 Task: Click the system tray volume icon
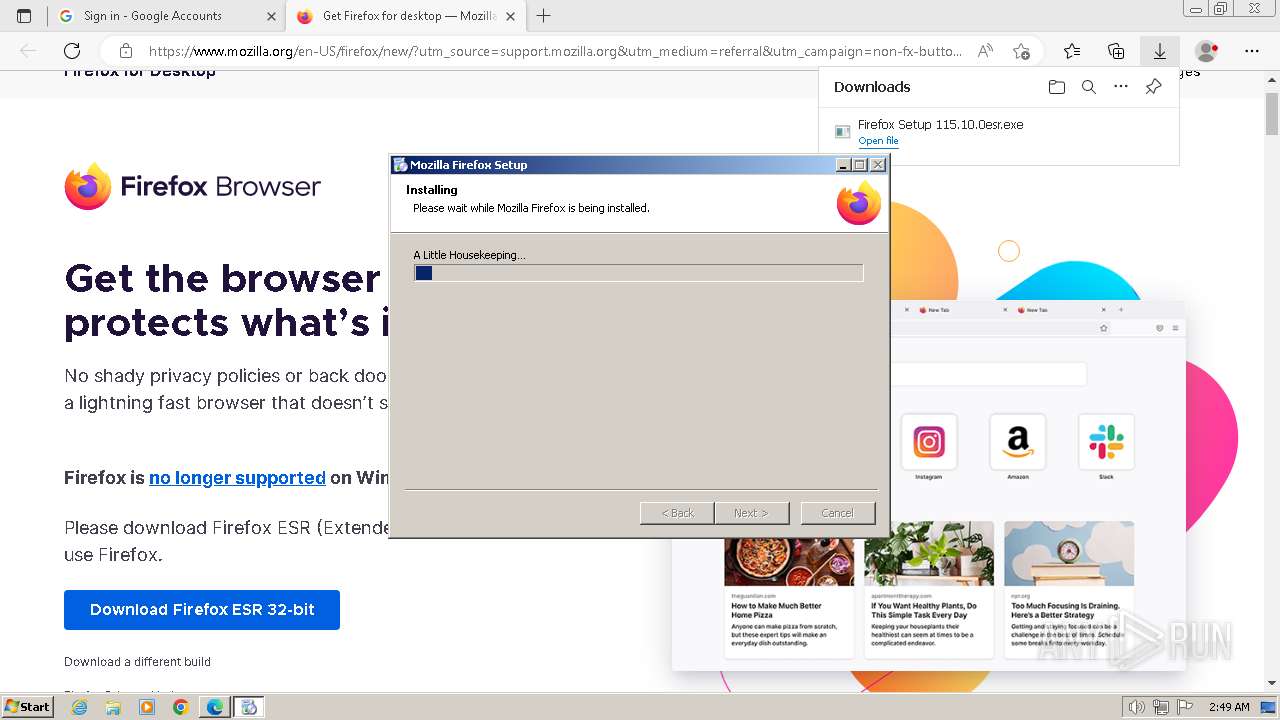[x=1137, y=707]
